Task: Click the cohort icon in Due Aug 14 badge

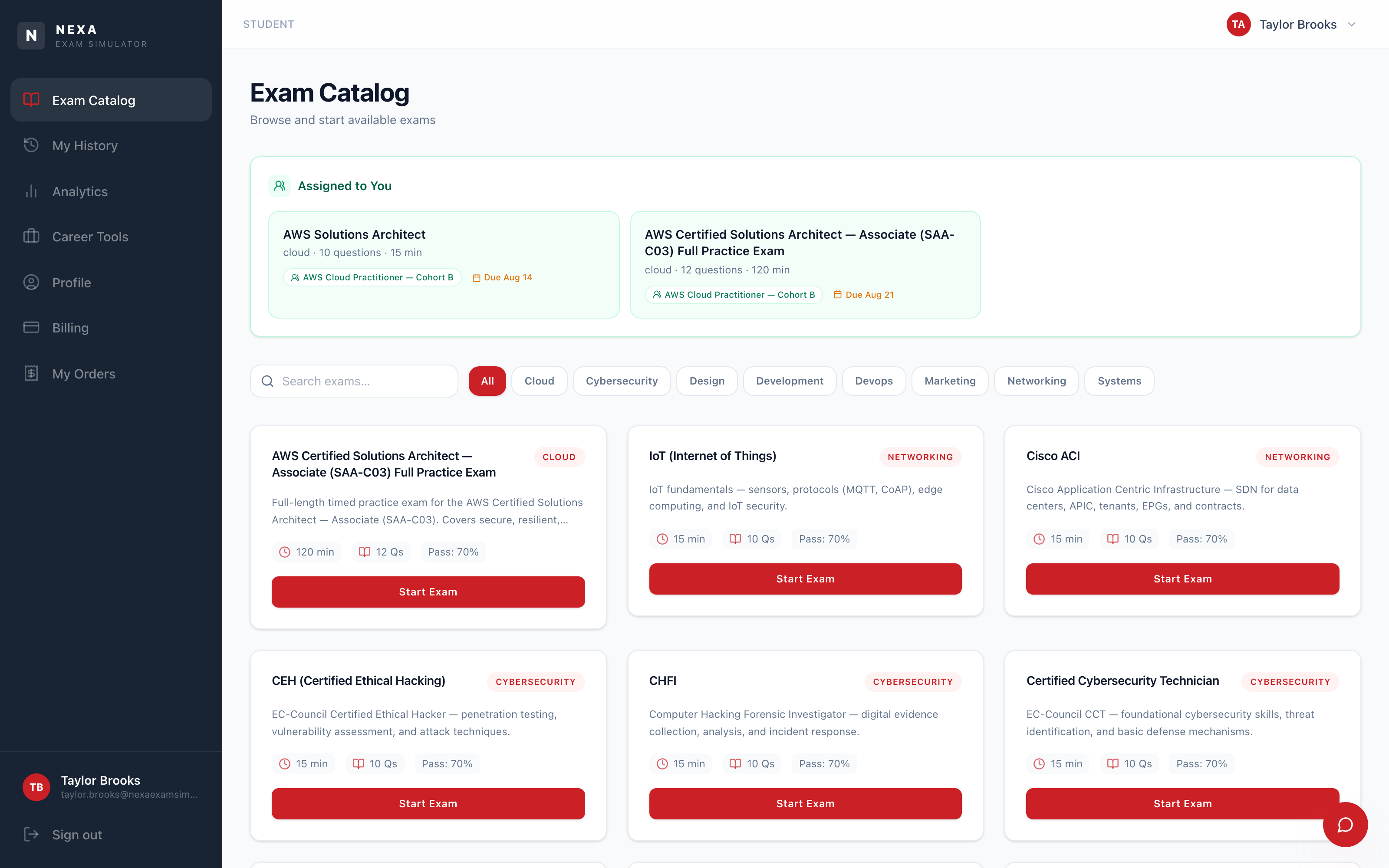Action: pos(295,278)
